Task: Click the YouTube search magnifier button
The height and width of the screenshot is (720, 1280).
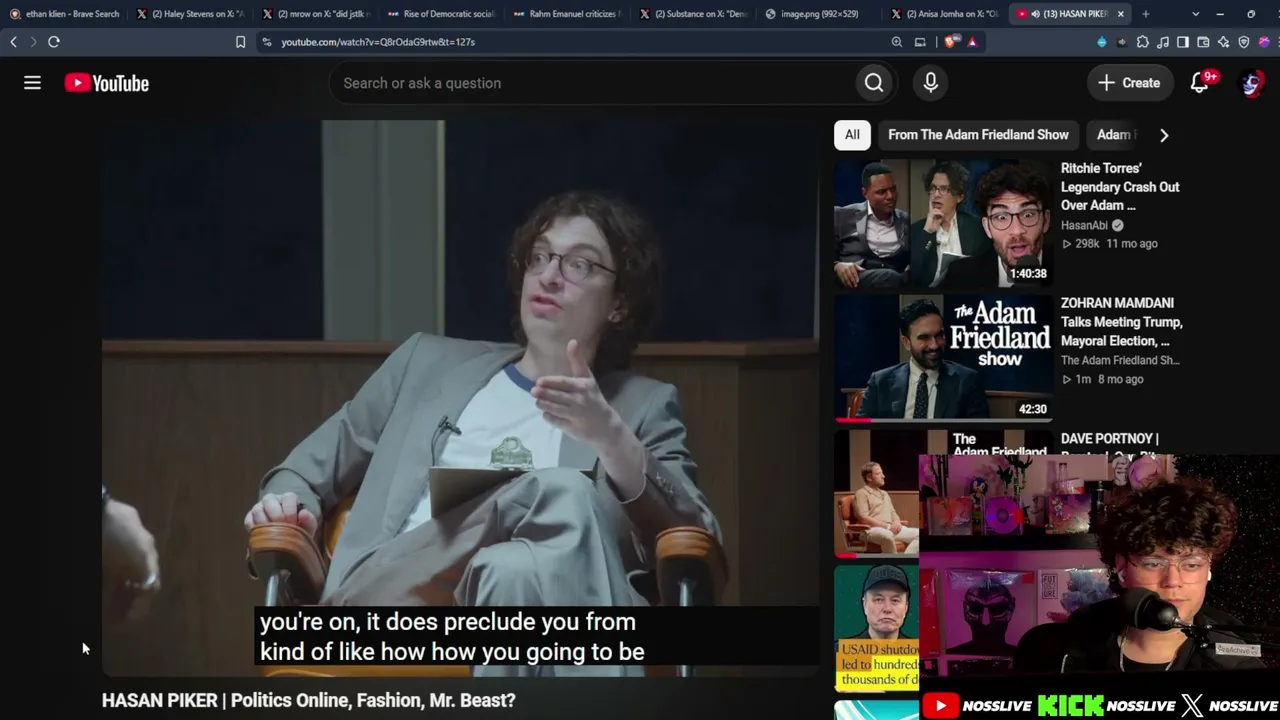Action: [874, 83]
